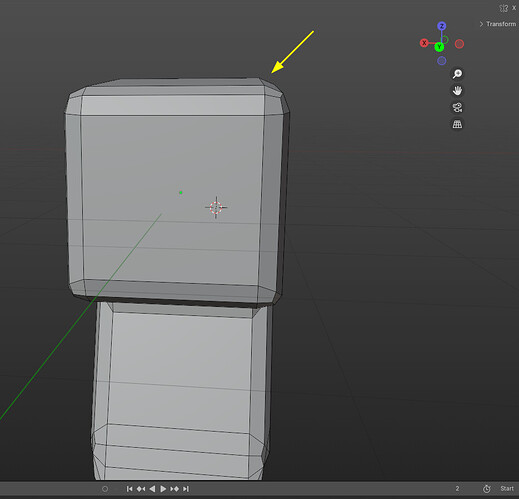
Task: Jump to the start frame
Action: click(x=129, y=489)
